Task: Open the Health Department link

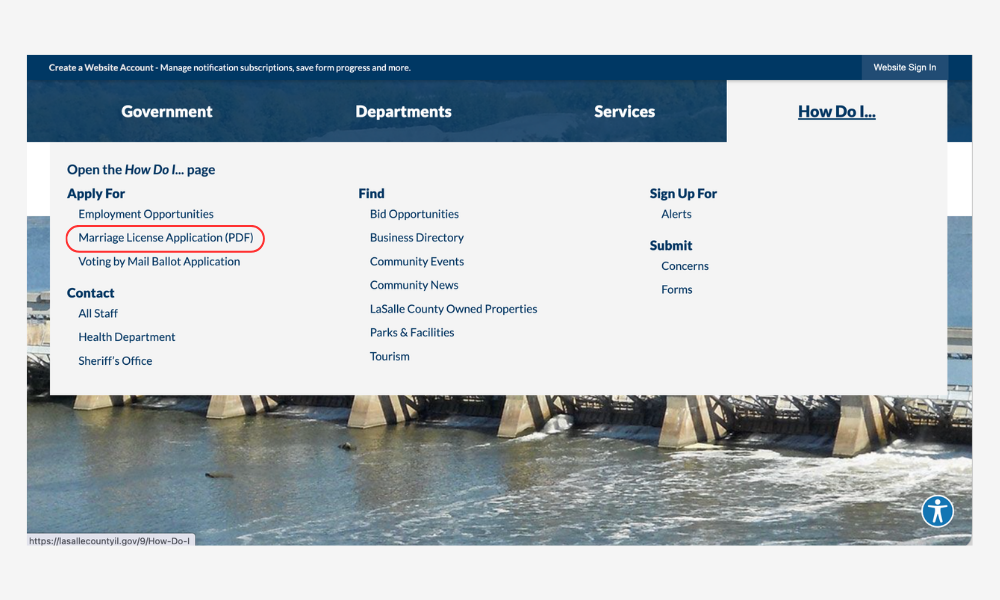Action: [x=127, y=337]
